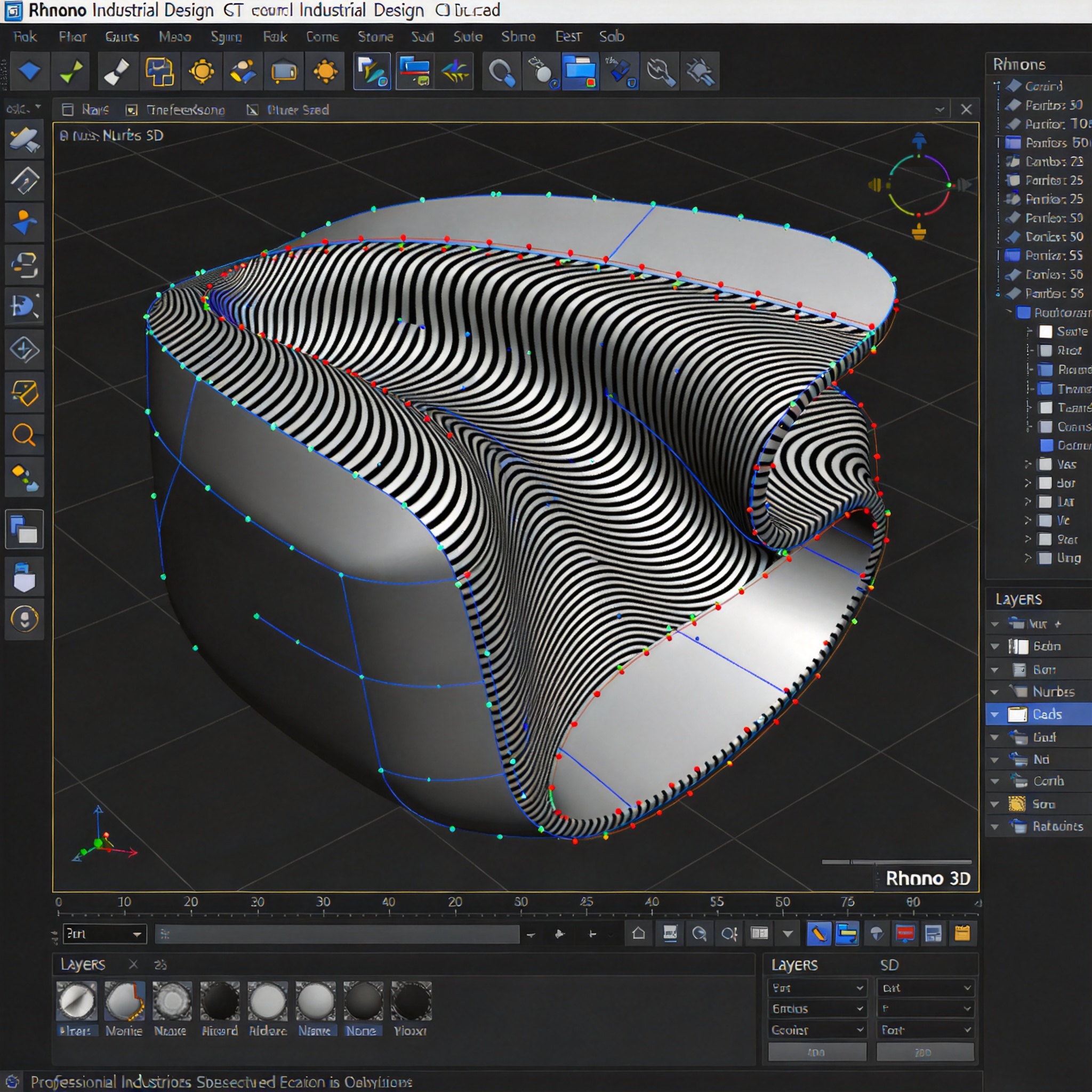This screenshot has width=1092, height=1092.
Task: Collapse the "Ratoints" layer triangle
Action: (995, 827)
